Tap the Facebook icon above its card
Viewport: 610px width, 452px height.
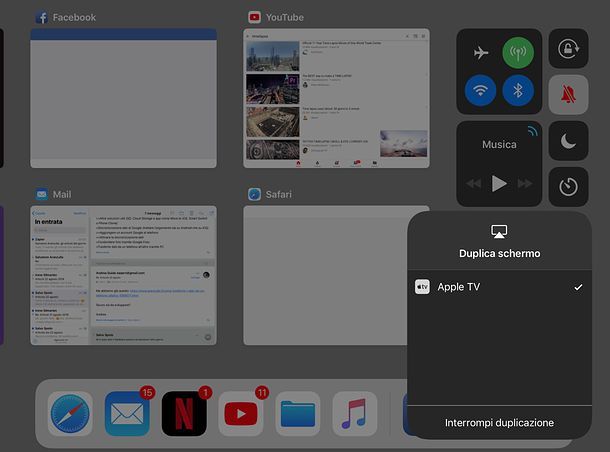pyautogui.click(x=42, y=17)
